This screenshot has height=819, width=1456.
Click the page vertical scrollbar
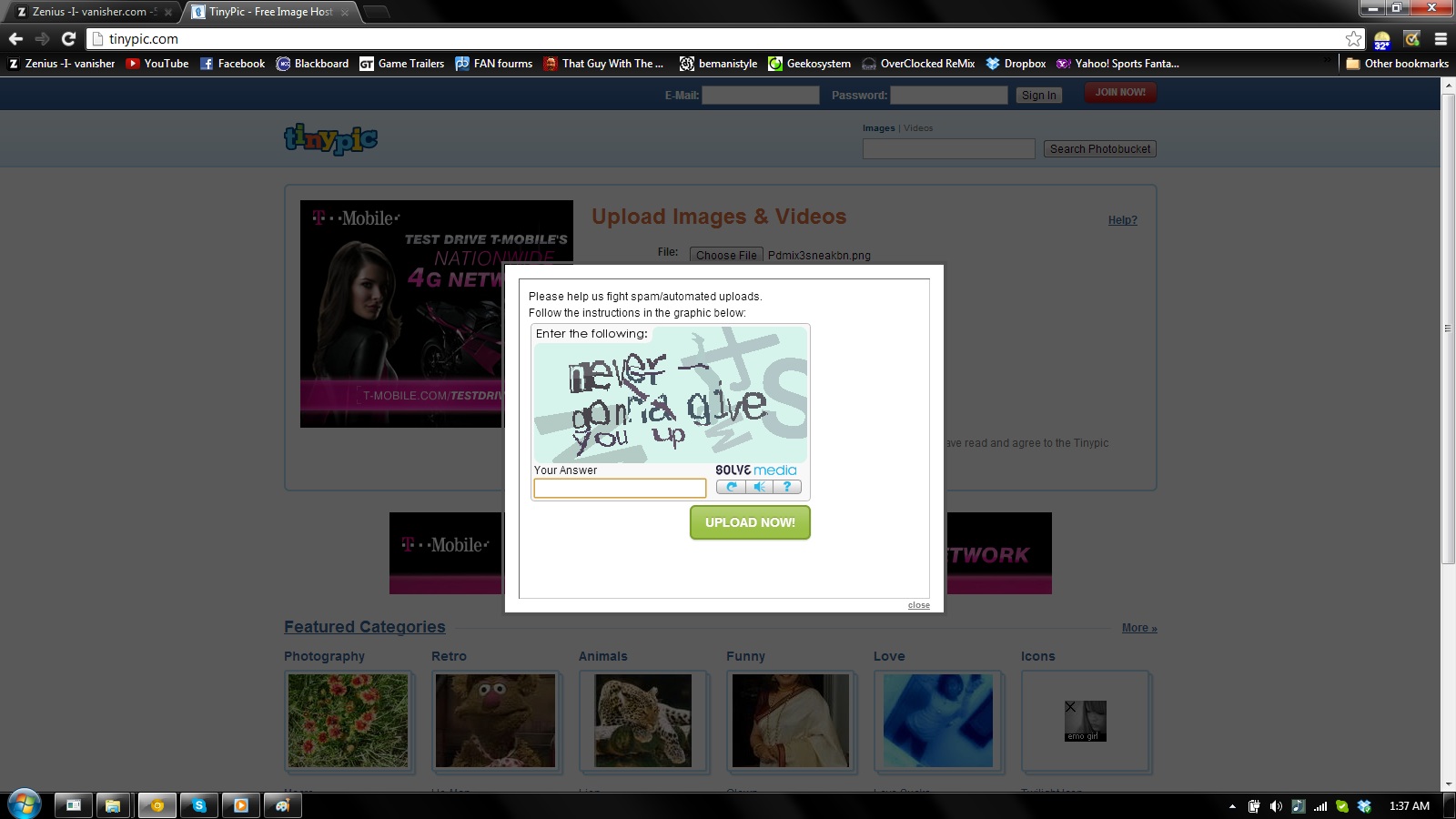(x=1448, y=329)
